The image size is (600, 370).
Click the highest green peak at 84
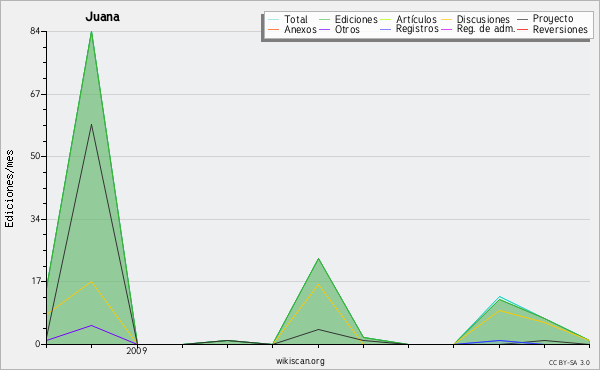pyautogui.click(x=91, y=32)
